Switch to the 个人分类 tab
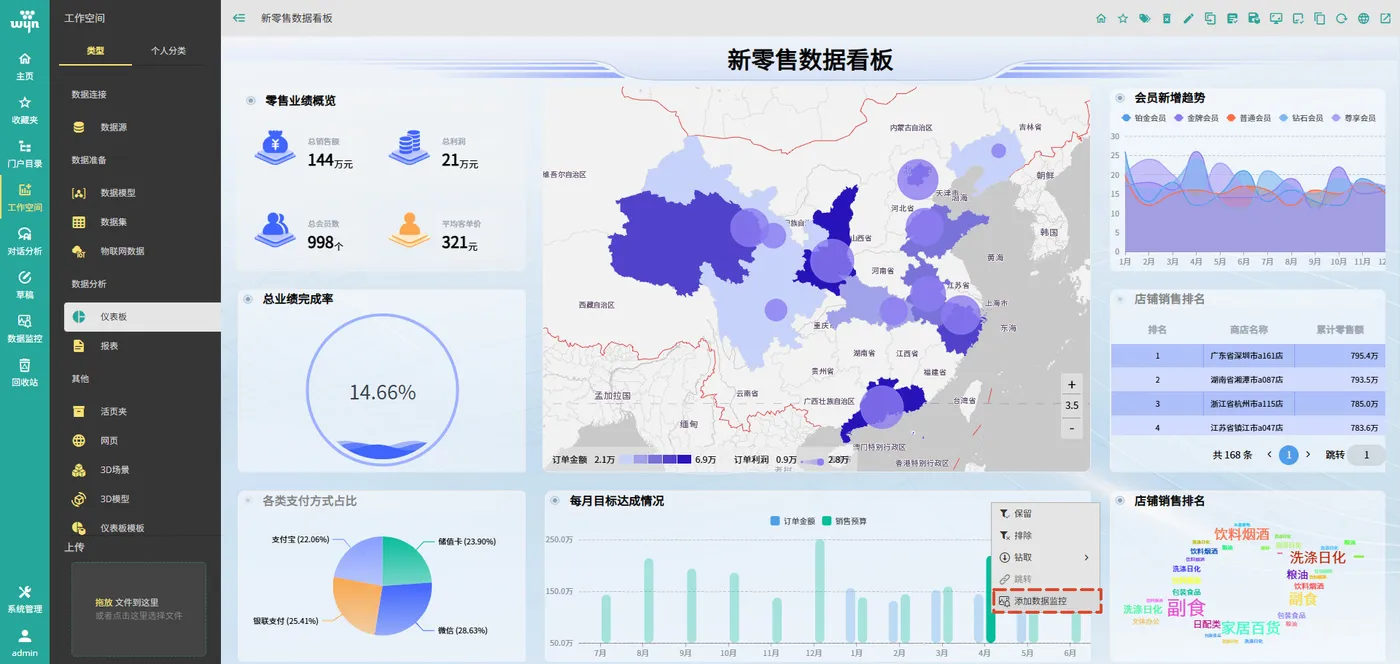The image size is (1400, 664). (x=168, y=51)
